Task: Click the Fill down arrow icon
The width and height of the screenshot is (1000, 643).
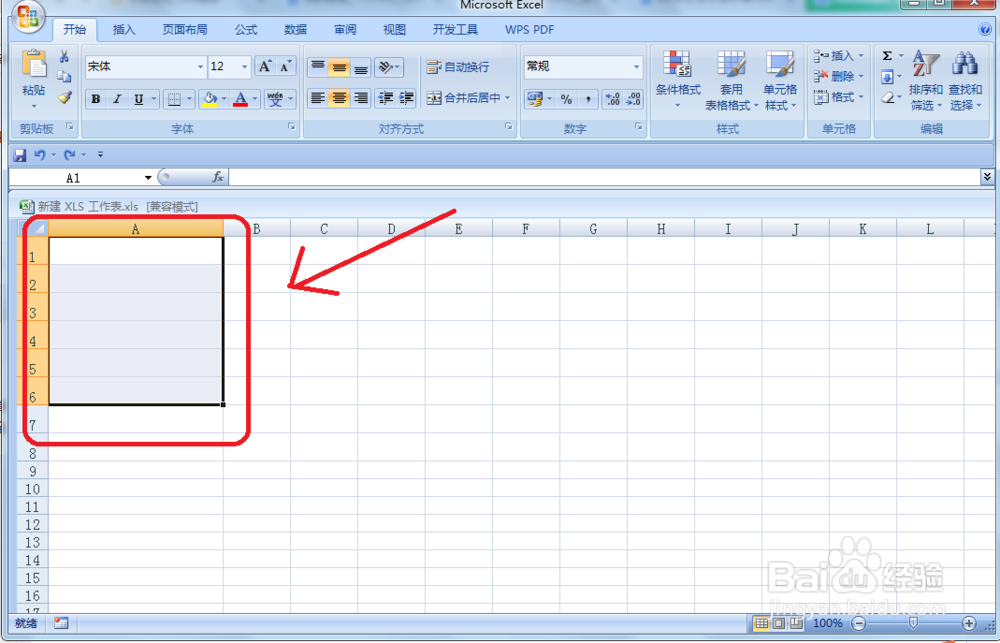Action: pyautogui.click(x=887, y=77)
